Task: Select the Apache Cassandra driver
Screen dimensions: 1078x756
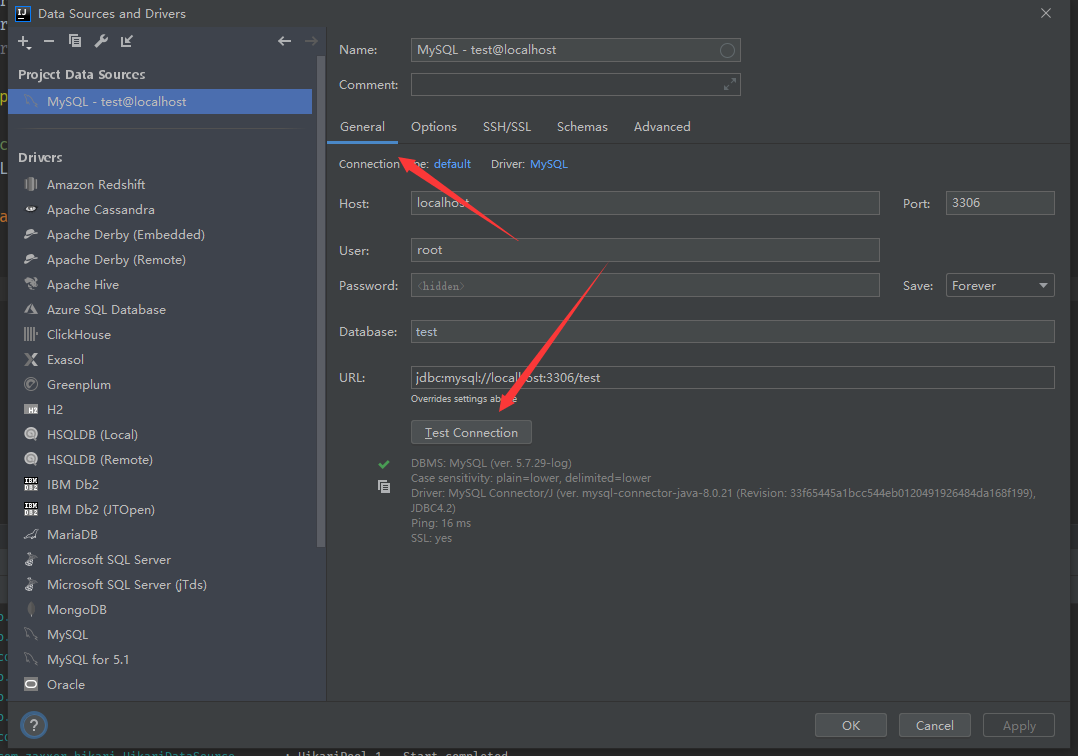Action: coord(100,210)
